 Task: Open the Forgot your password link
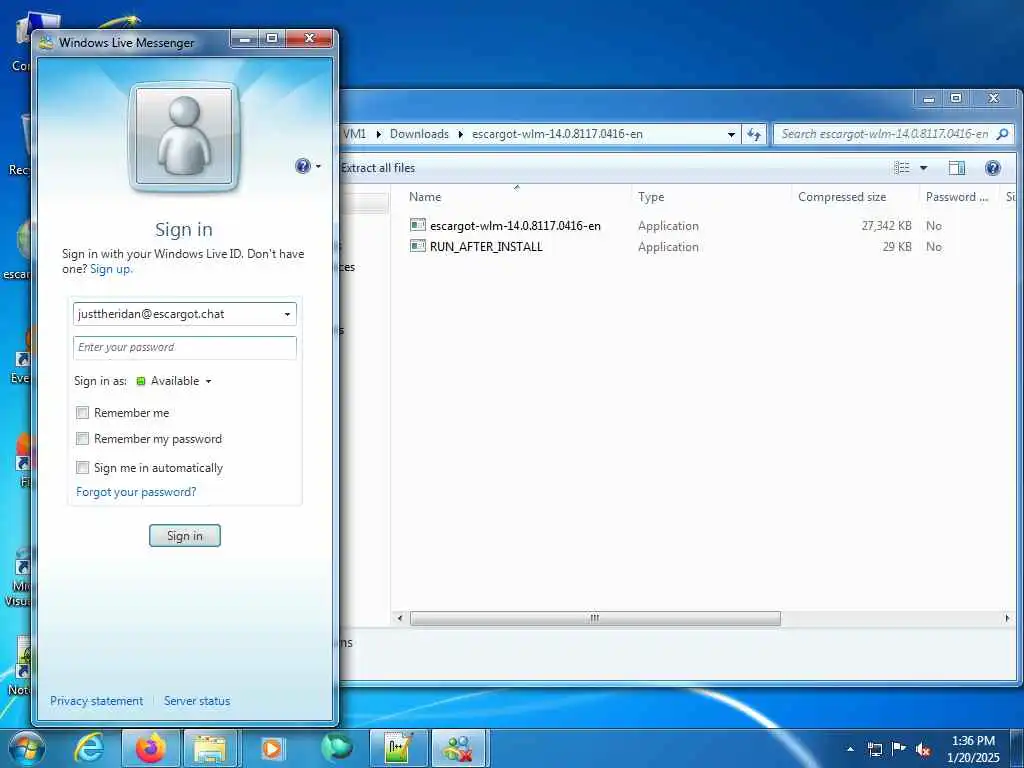(136, 492)
